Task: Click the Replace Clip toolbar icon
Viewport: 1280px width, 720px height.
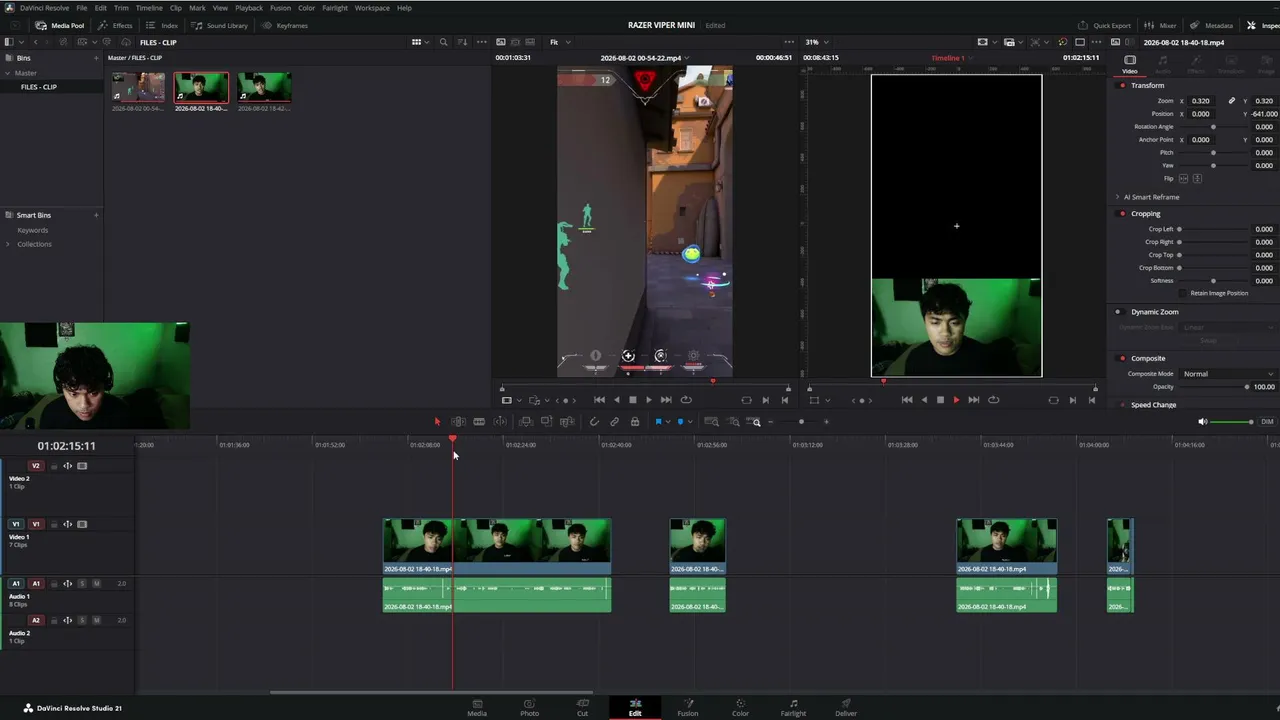Action: (568, 422)
